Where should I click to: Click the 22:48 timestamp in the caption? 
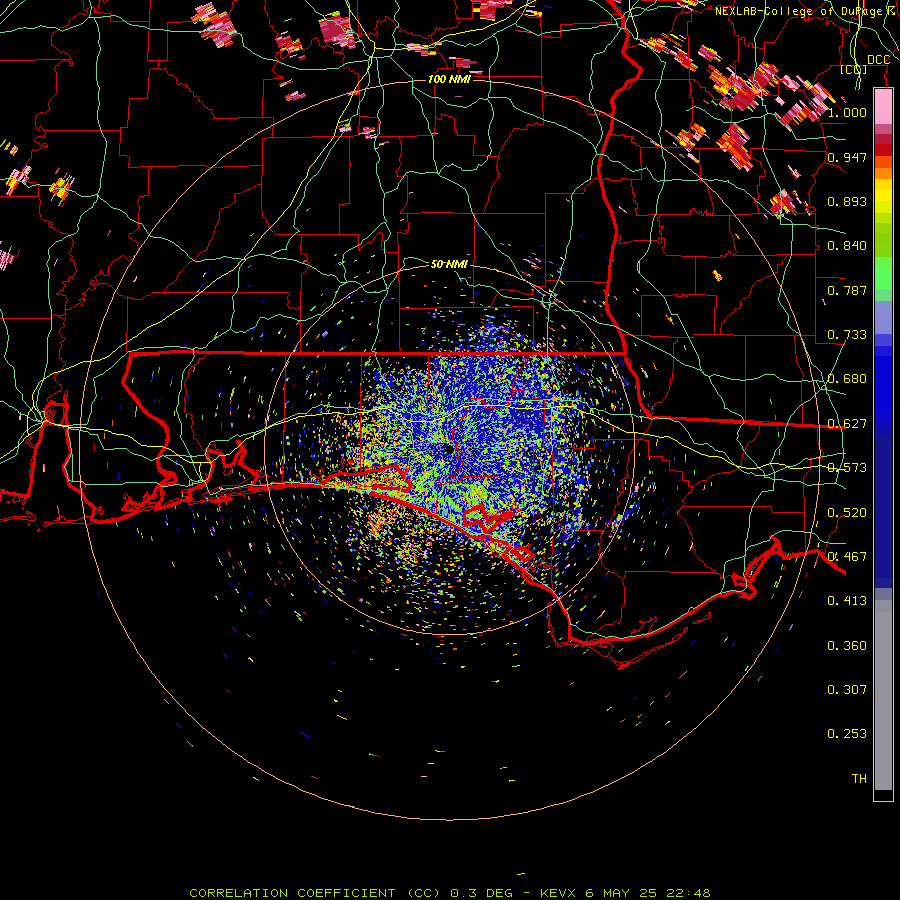click(688, 893)
